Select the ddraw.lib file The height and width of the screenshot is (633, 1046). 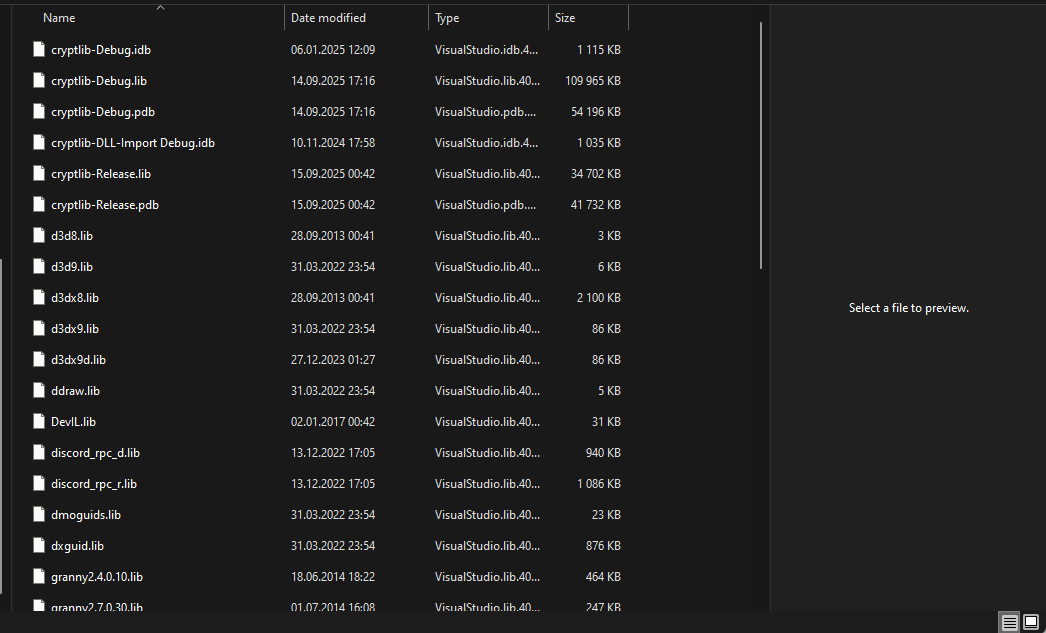click(x=75, y=390)
